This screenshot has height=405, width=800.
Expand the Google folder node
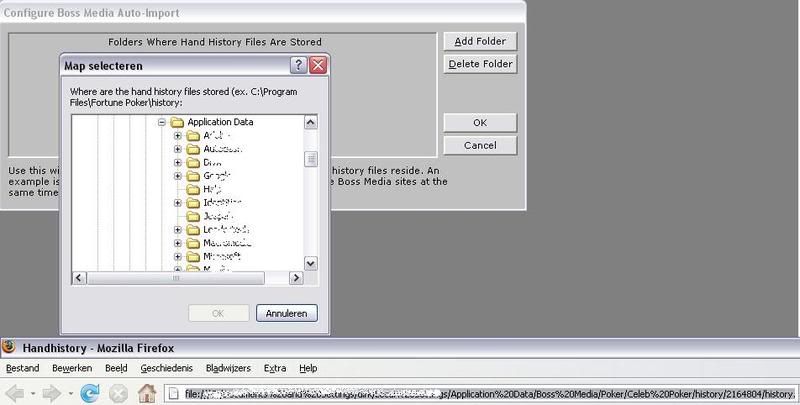(x=178, y=176)
